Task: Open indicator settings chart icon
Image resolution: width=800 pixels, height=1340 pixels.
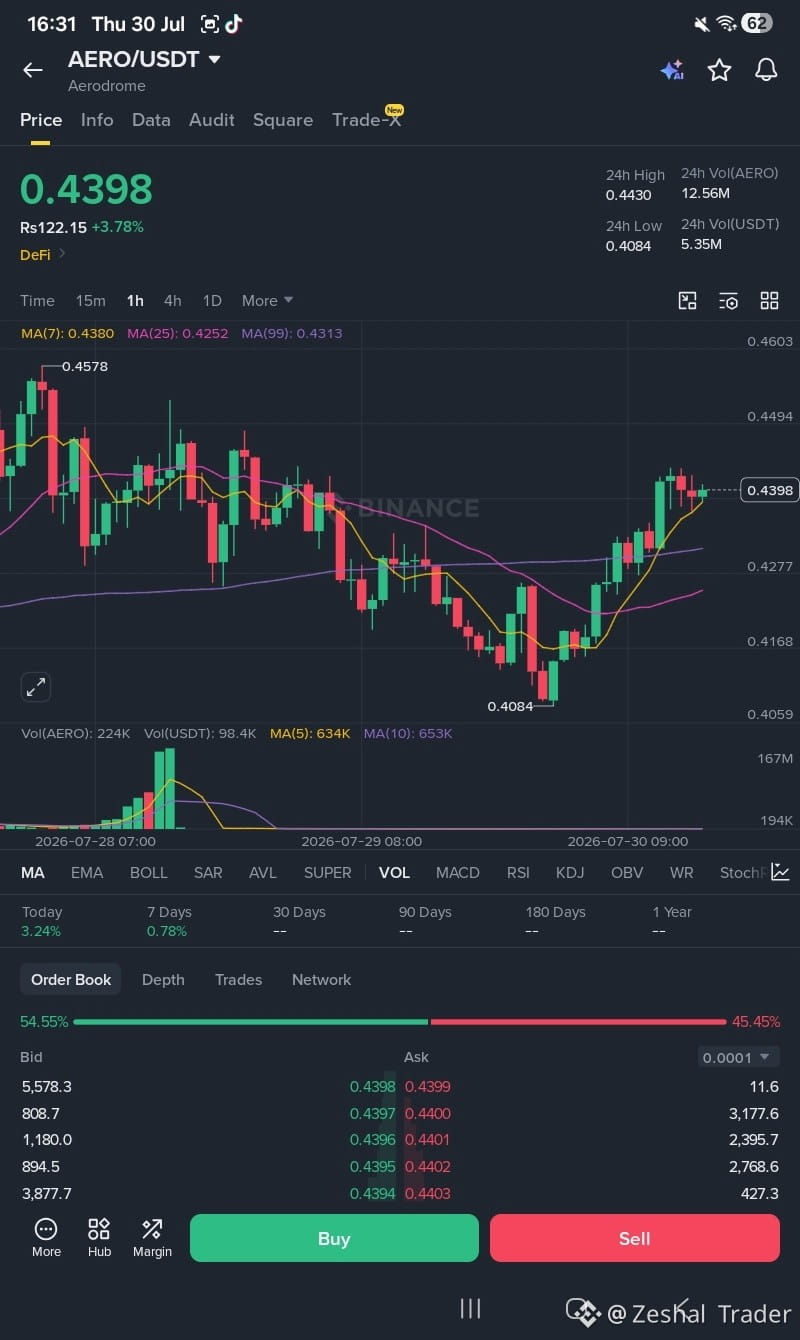Action: tap(780, 872)
